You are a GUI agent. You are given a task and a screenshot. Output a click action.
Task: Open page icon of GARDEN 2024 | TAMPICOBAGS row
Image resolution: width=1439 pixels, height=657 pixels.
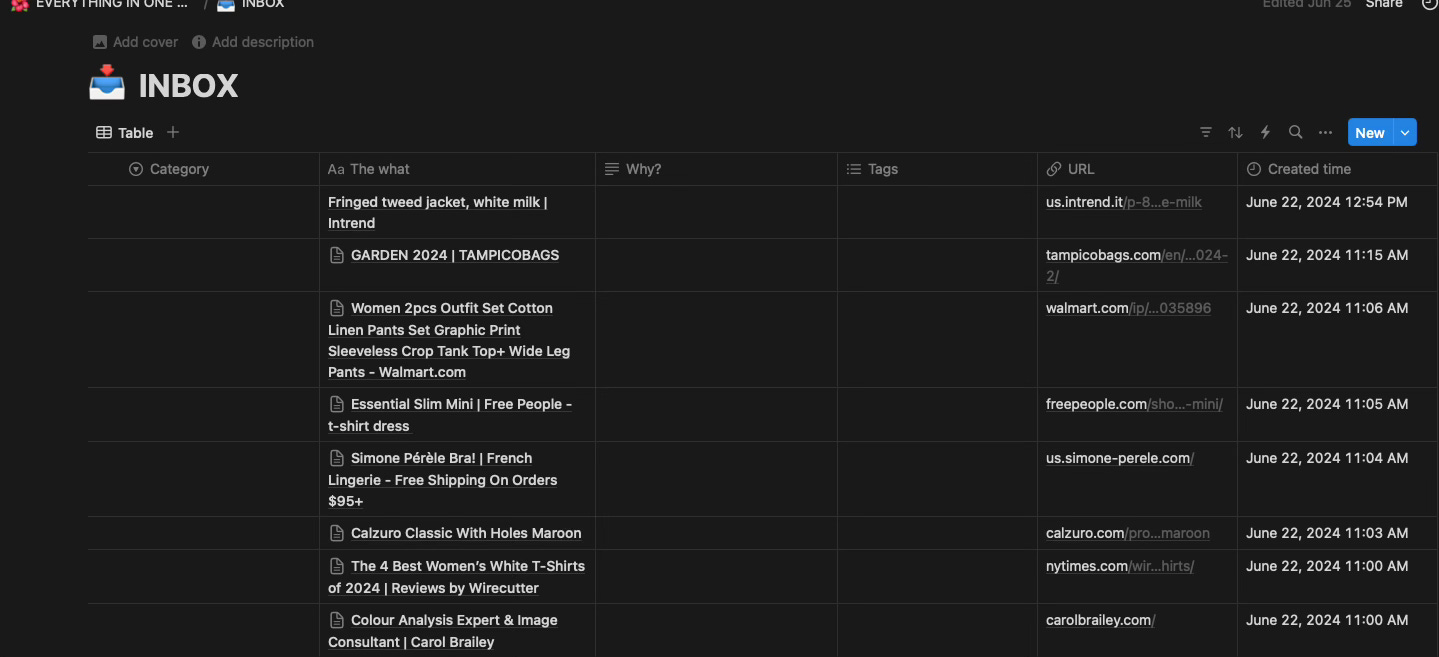coord(337,255)
